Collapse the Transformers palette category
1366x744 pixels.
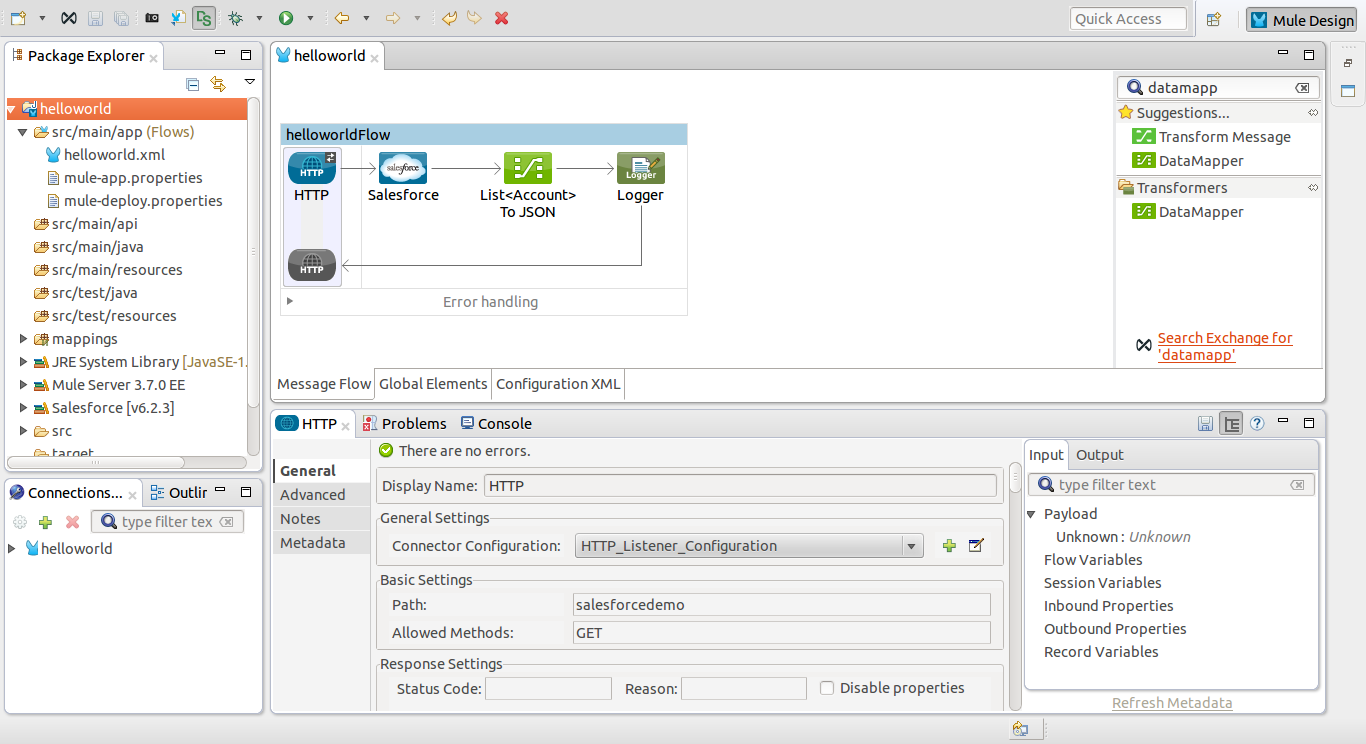click(x=1313, y=188)
